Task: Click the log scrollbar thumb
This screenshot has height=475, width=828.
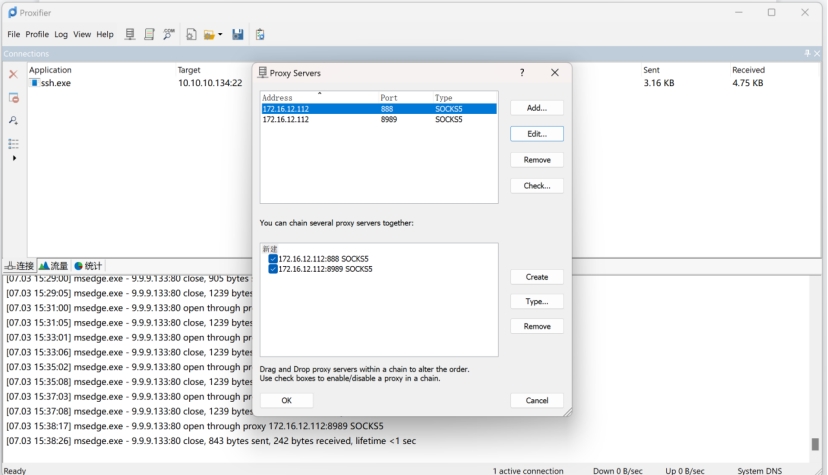Action: pos(815,444)
